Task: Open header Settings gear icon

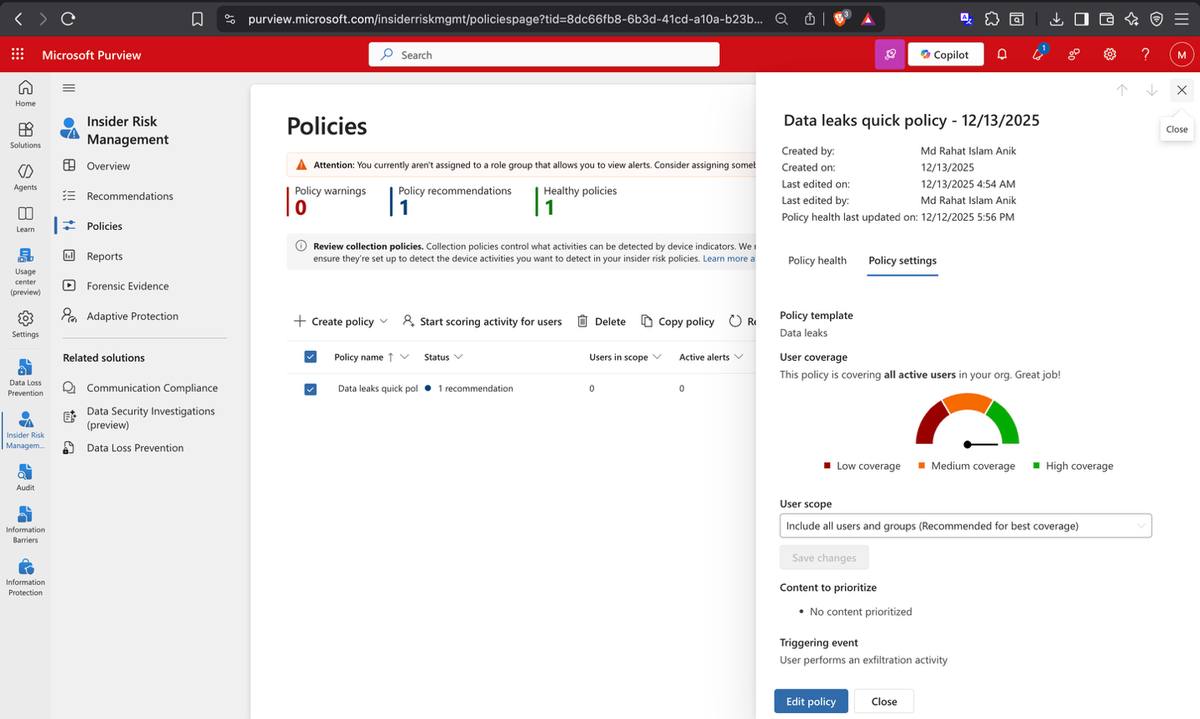Action: pyautogui.click(x=1109, y=54)
